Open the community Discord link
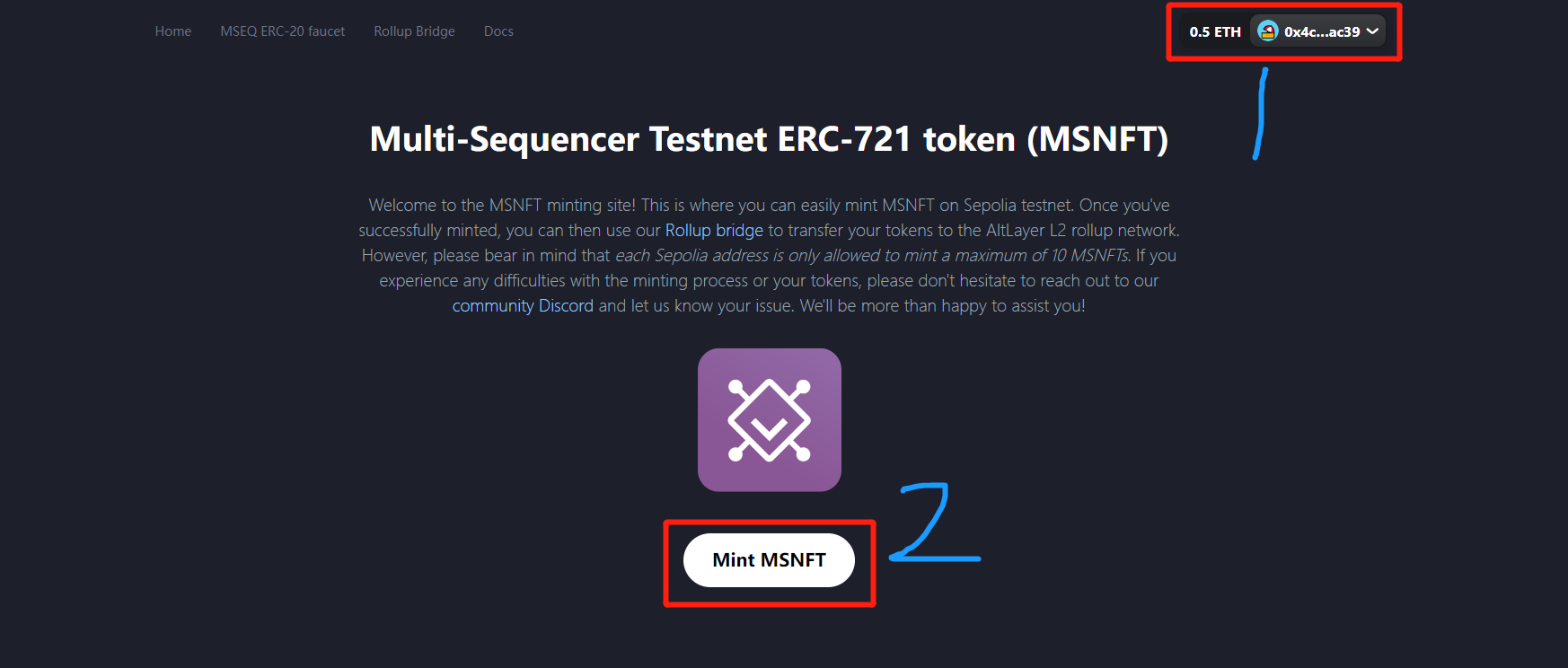Image resolution: width=1568 pixels, height=668 pixels. 523,306
